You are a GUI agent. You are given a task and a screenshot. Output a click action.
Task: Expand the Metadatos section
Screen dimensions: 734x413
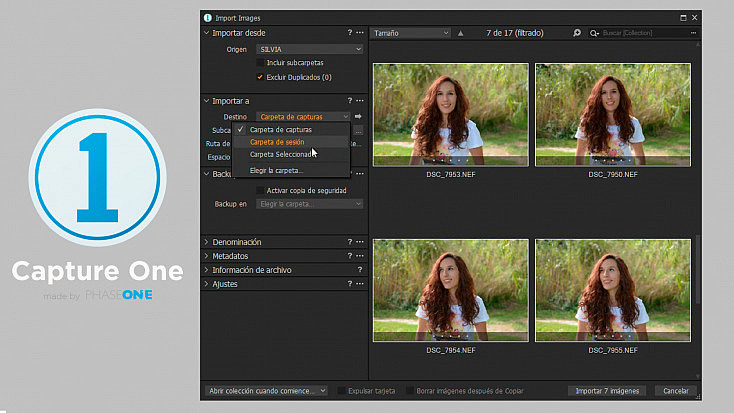(206, 256)
